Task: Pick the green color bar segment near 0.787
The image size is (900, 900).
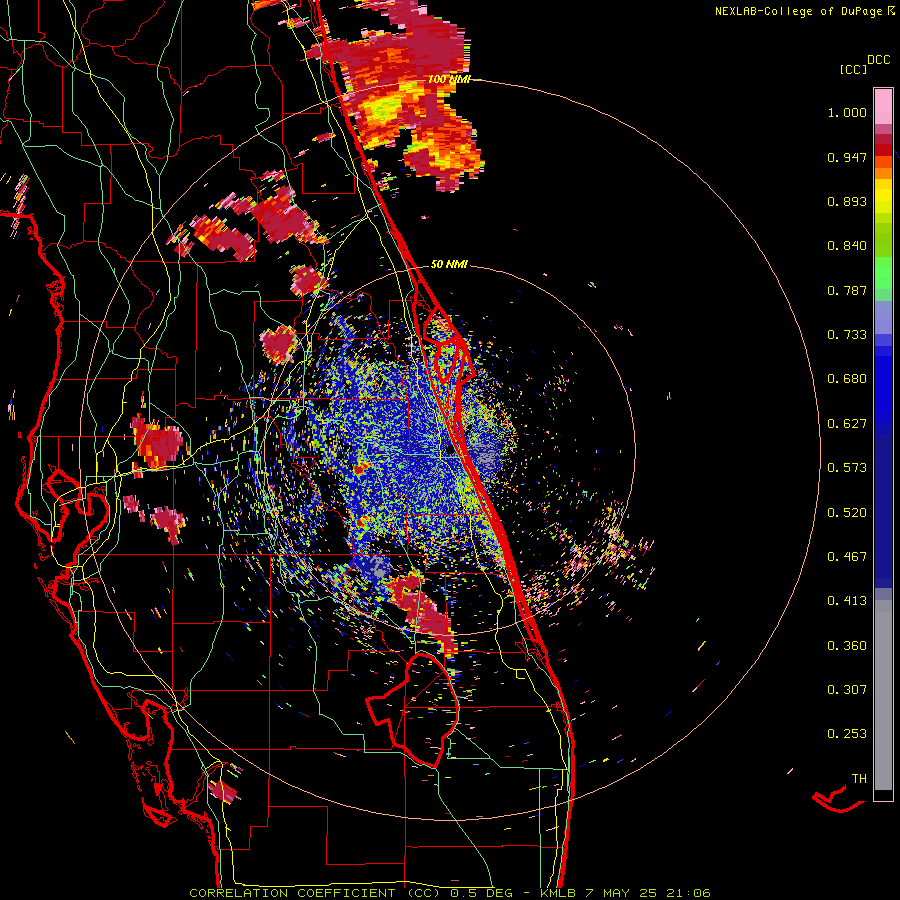Action: pos(883,279)
